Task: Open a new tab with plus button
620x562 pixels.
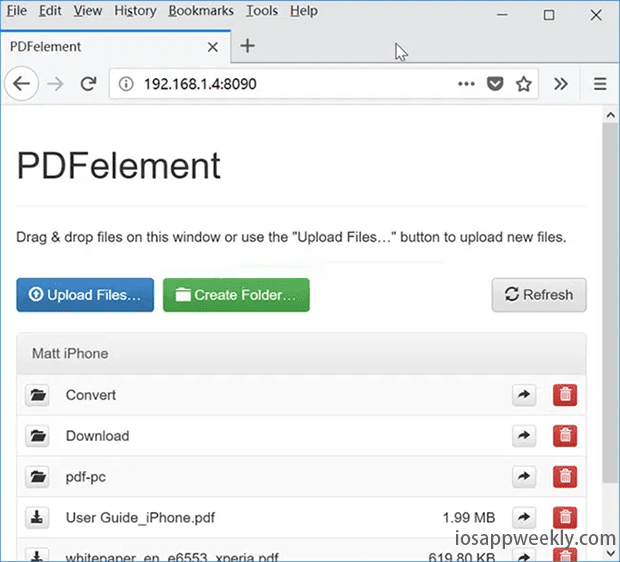Action: pos(248,46)
